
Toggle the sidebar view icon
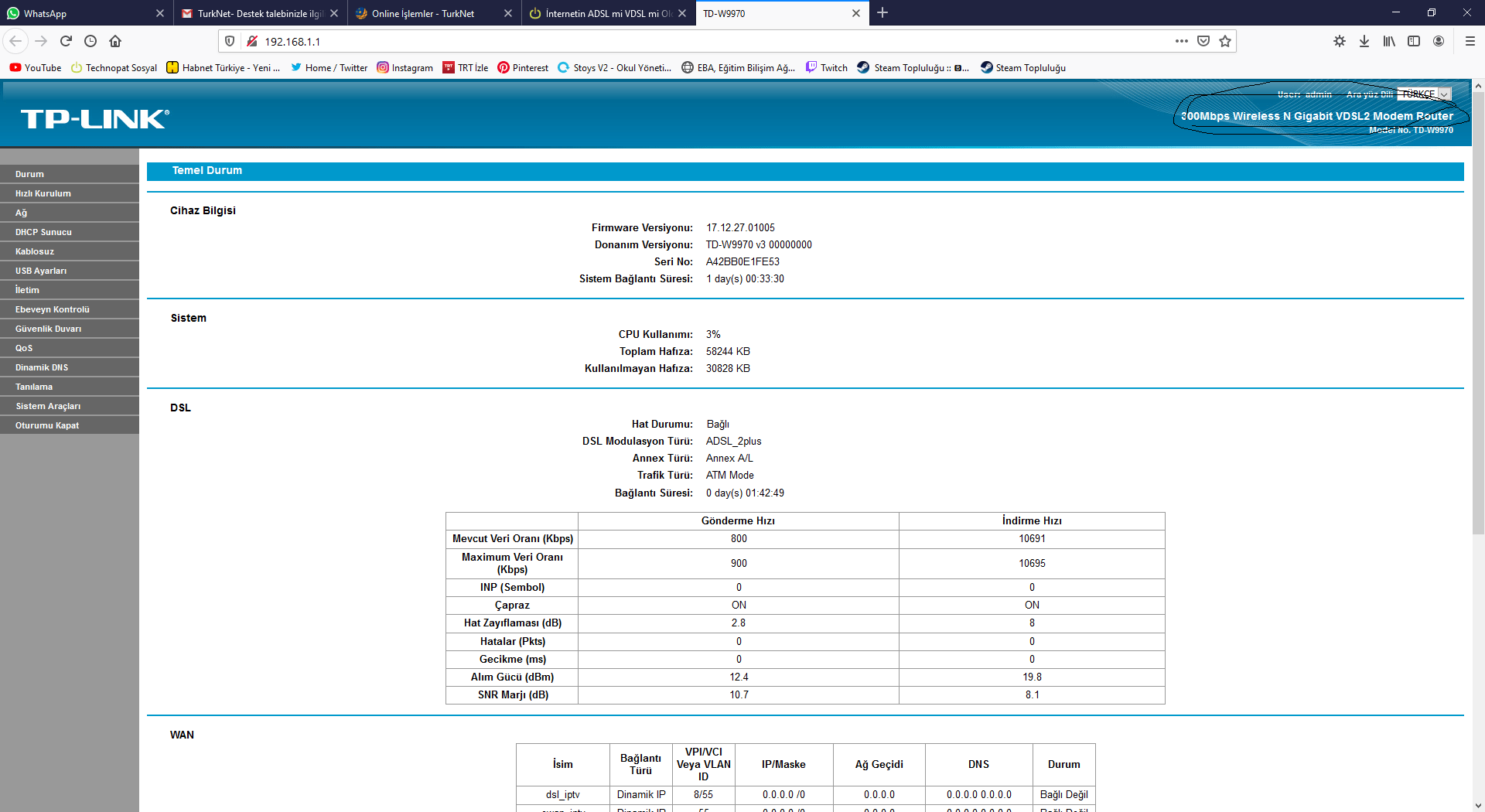click(x=1414, y=41)
